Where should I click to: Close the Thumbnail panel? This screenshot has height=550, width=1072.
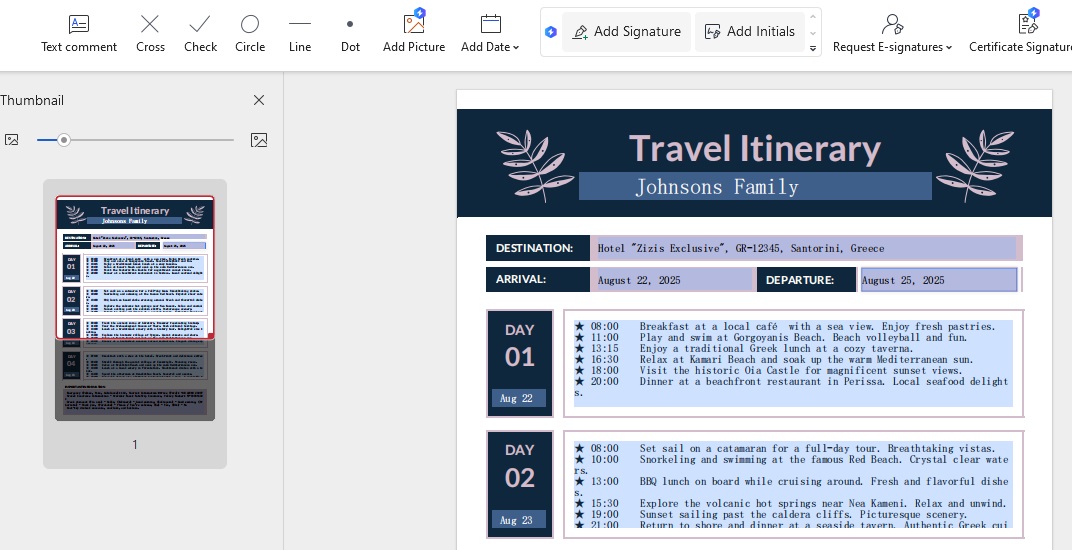coord(258,100)
